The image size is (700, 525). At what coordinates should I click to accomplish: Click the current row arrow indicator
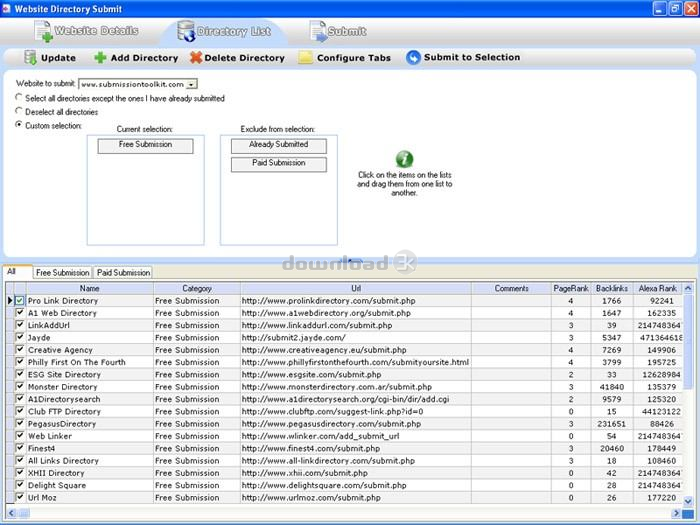9,301
